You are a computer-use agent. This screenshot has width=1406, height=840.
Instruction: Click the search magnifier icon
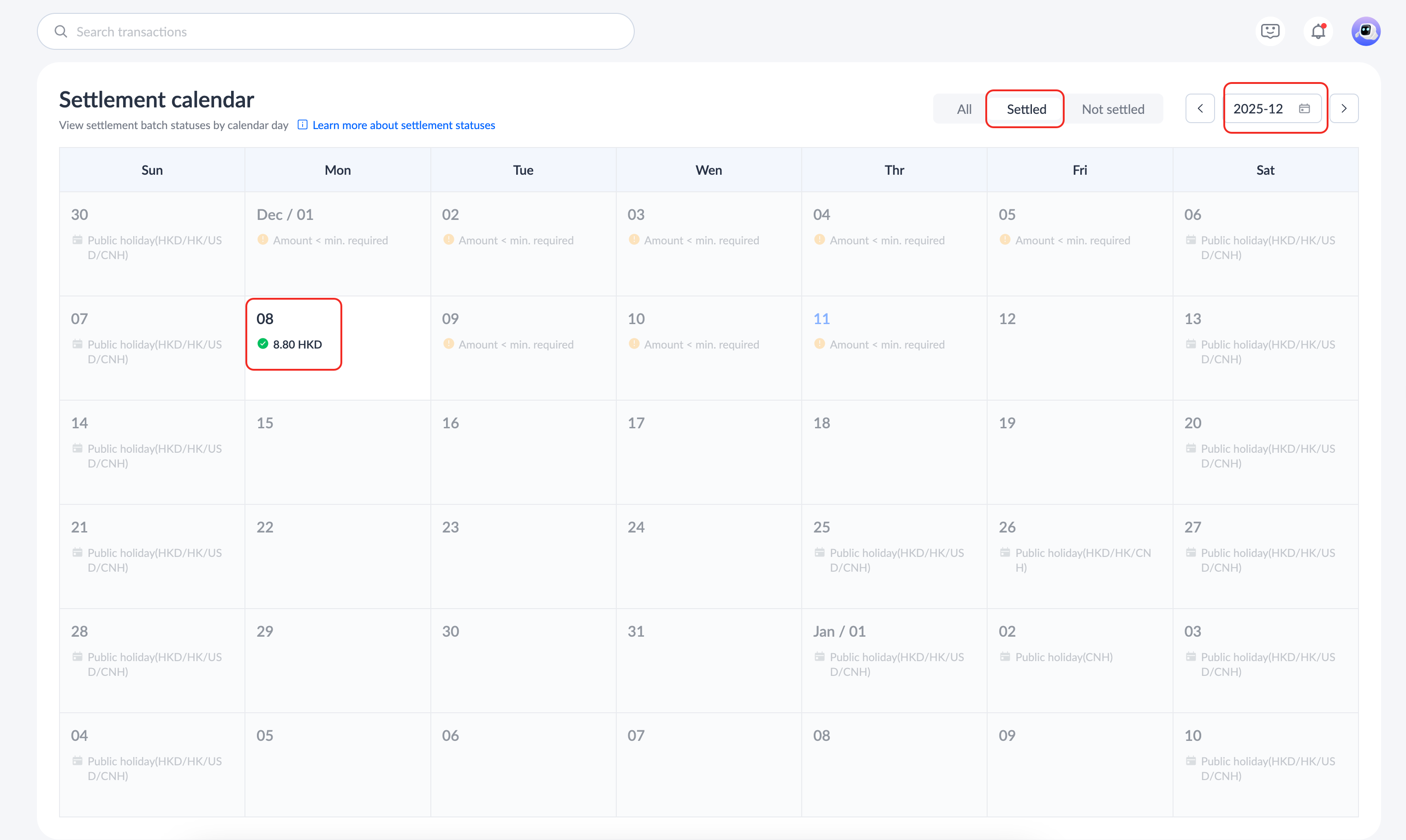[60, 32]
